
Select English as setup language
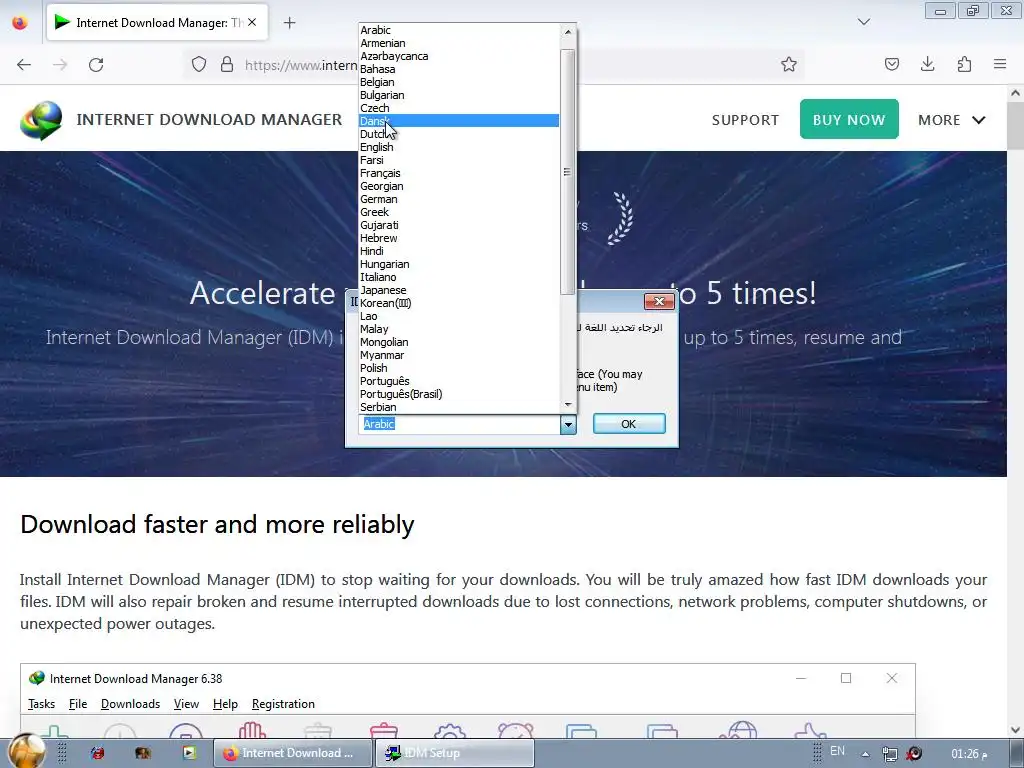[x=459, y=147]
